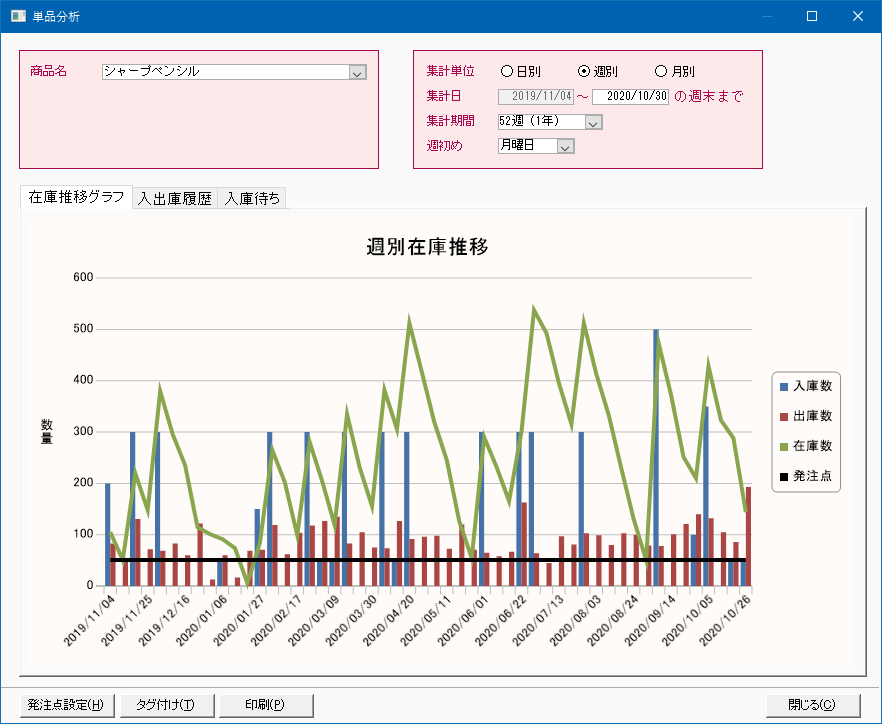
Task: Click the 発注点設定 button
Action: (x=66, y=704)
